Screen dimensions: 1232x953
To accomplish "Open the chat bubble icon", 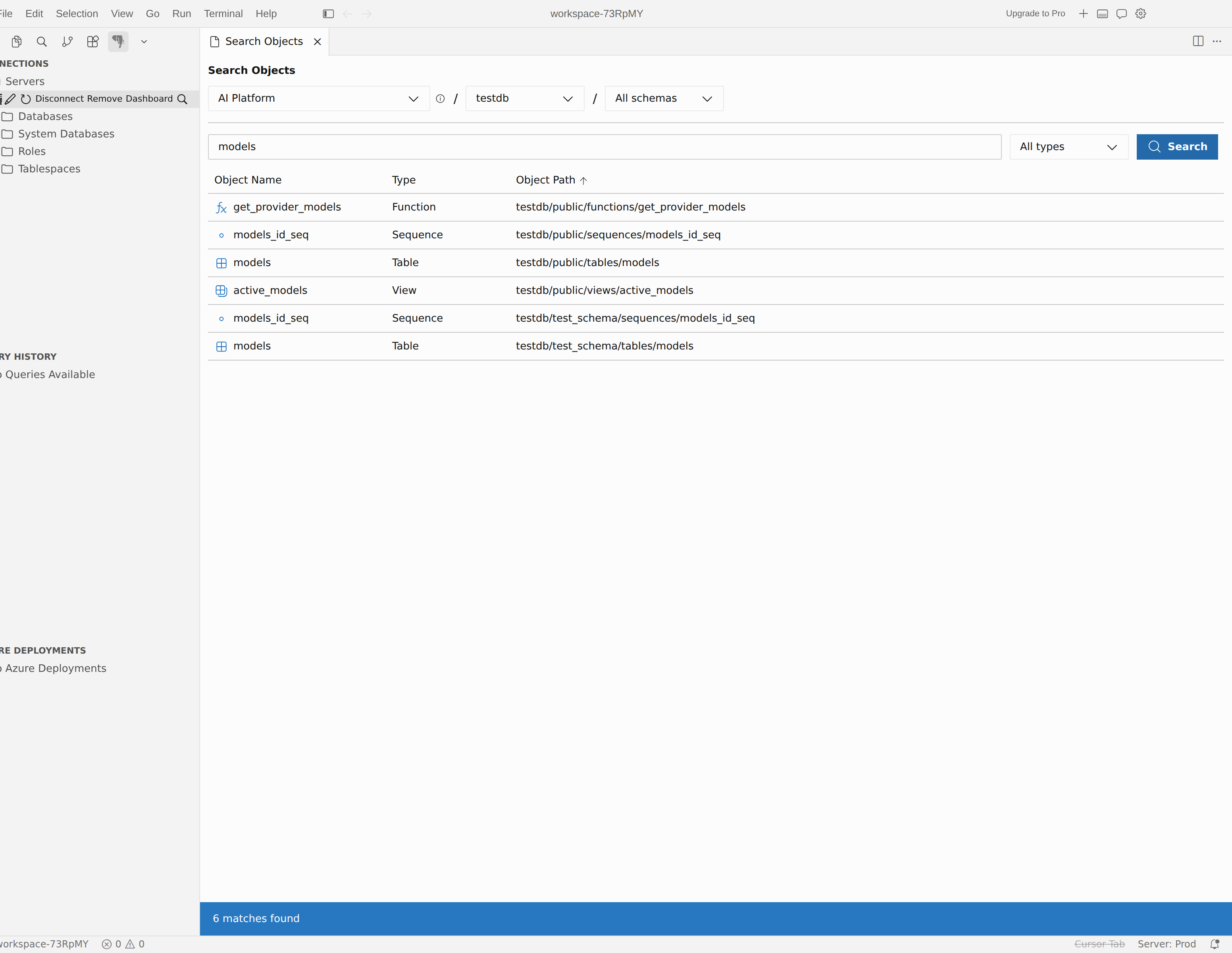I will [1121, 14].
